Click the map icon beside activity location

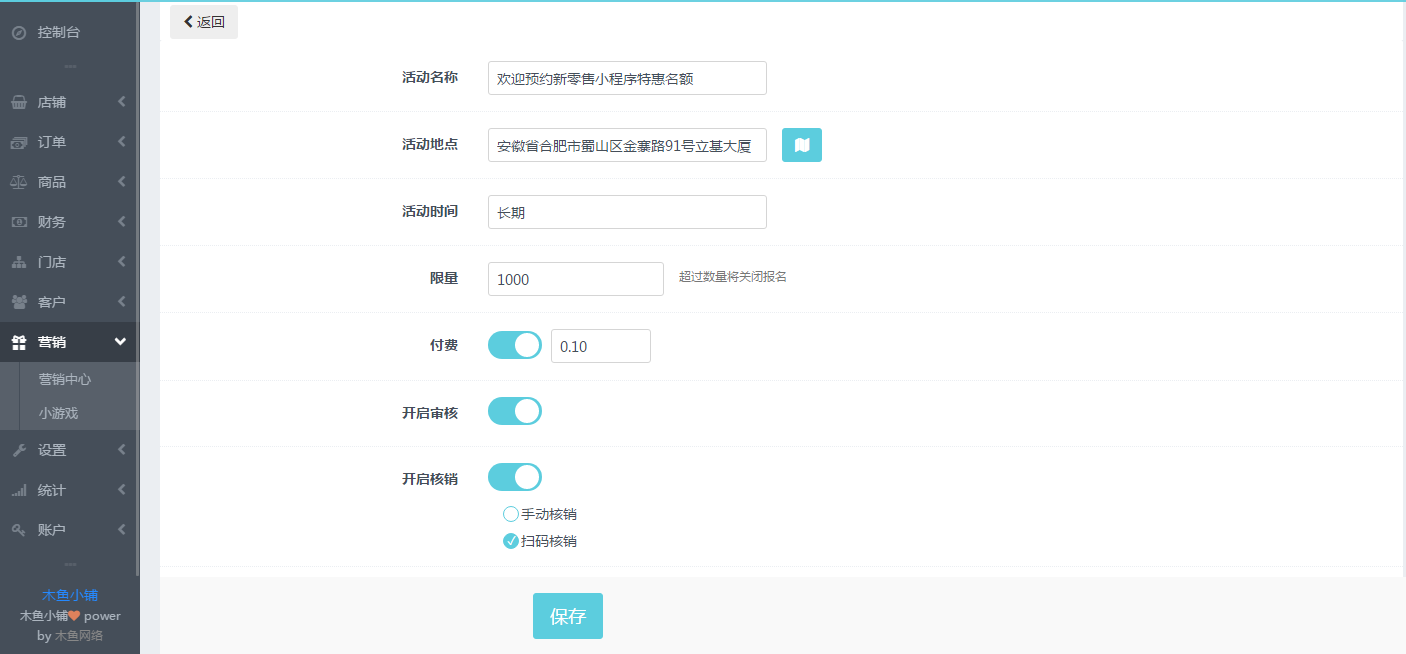[x=801, y=145]
